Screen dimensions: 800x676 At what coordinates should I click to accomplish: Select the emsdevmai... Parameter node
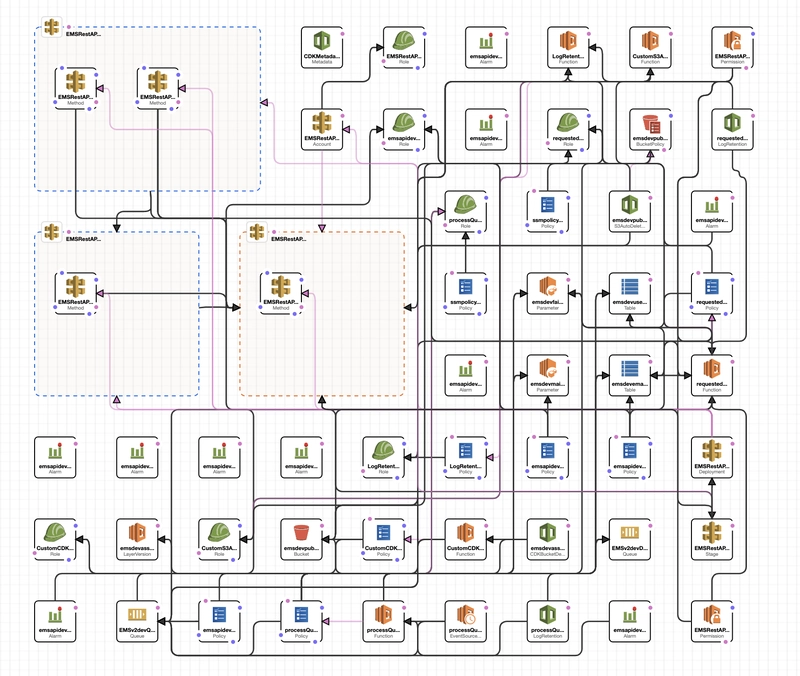(x=547, y=375)
